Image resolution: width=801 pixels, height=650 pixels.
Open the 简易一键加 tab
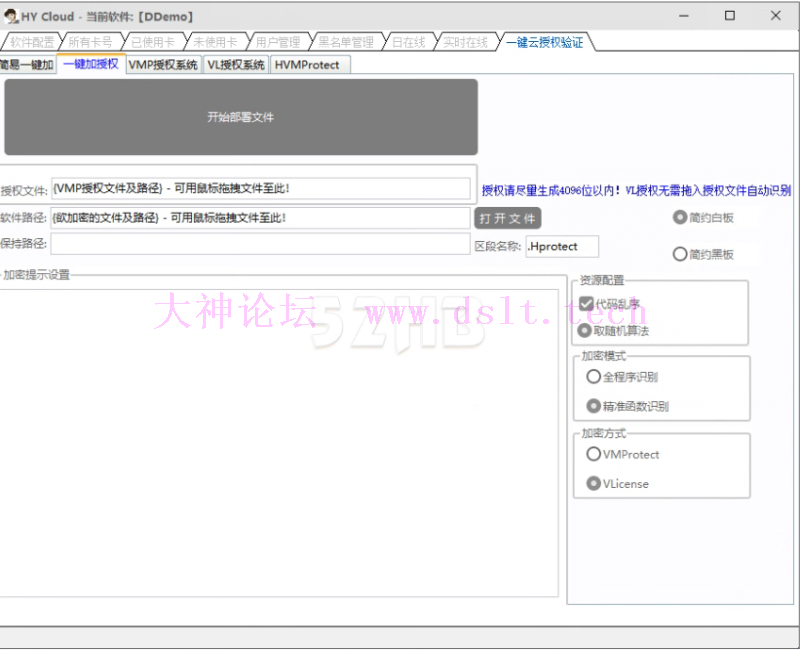click(x=27, y=65)
